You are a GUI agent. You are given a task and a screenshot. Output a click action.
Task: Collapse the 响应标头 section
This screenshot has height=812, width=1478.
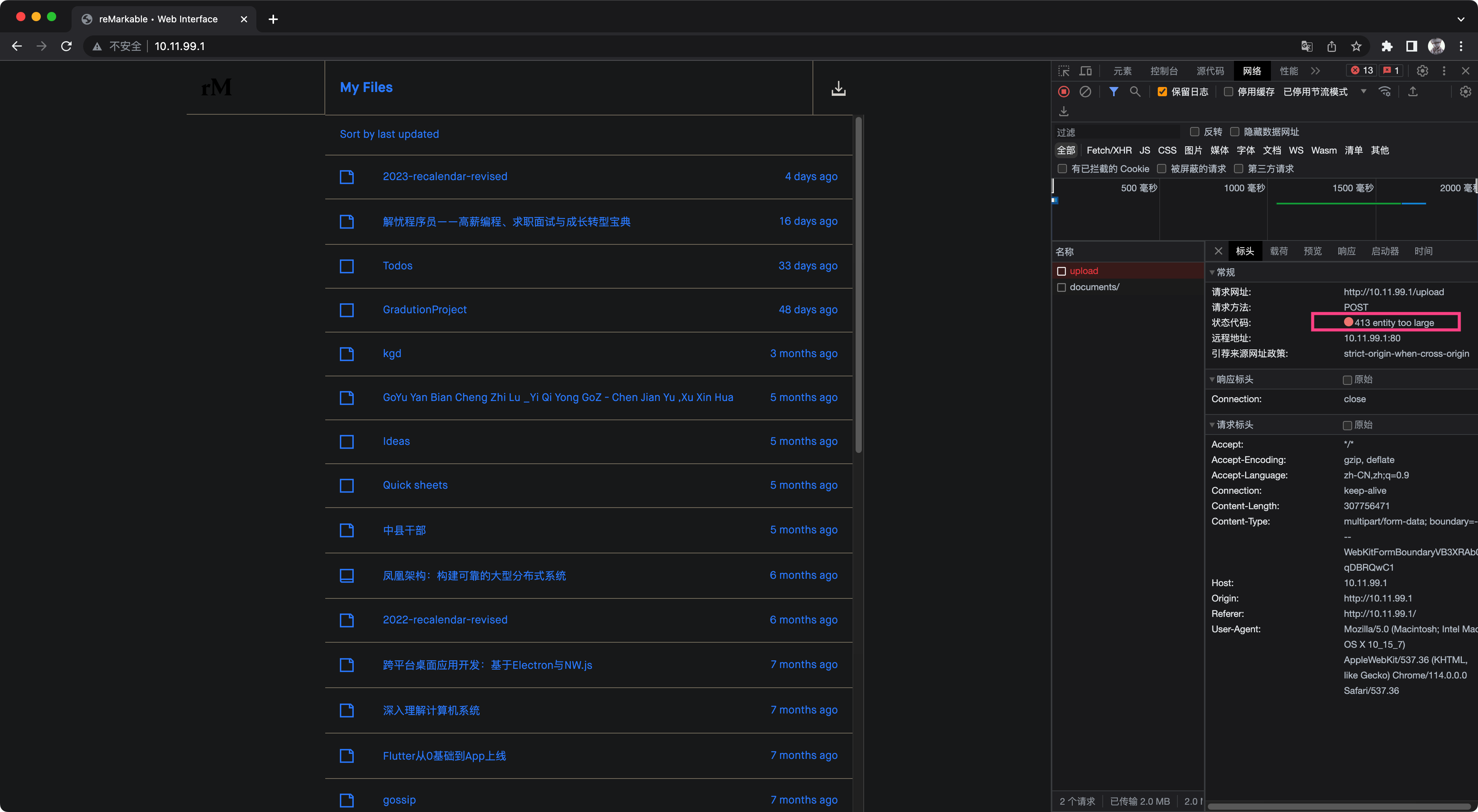click(x=1212, y=379)
